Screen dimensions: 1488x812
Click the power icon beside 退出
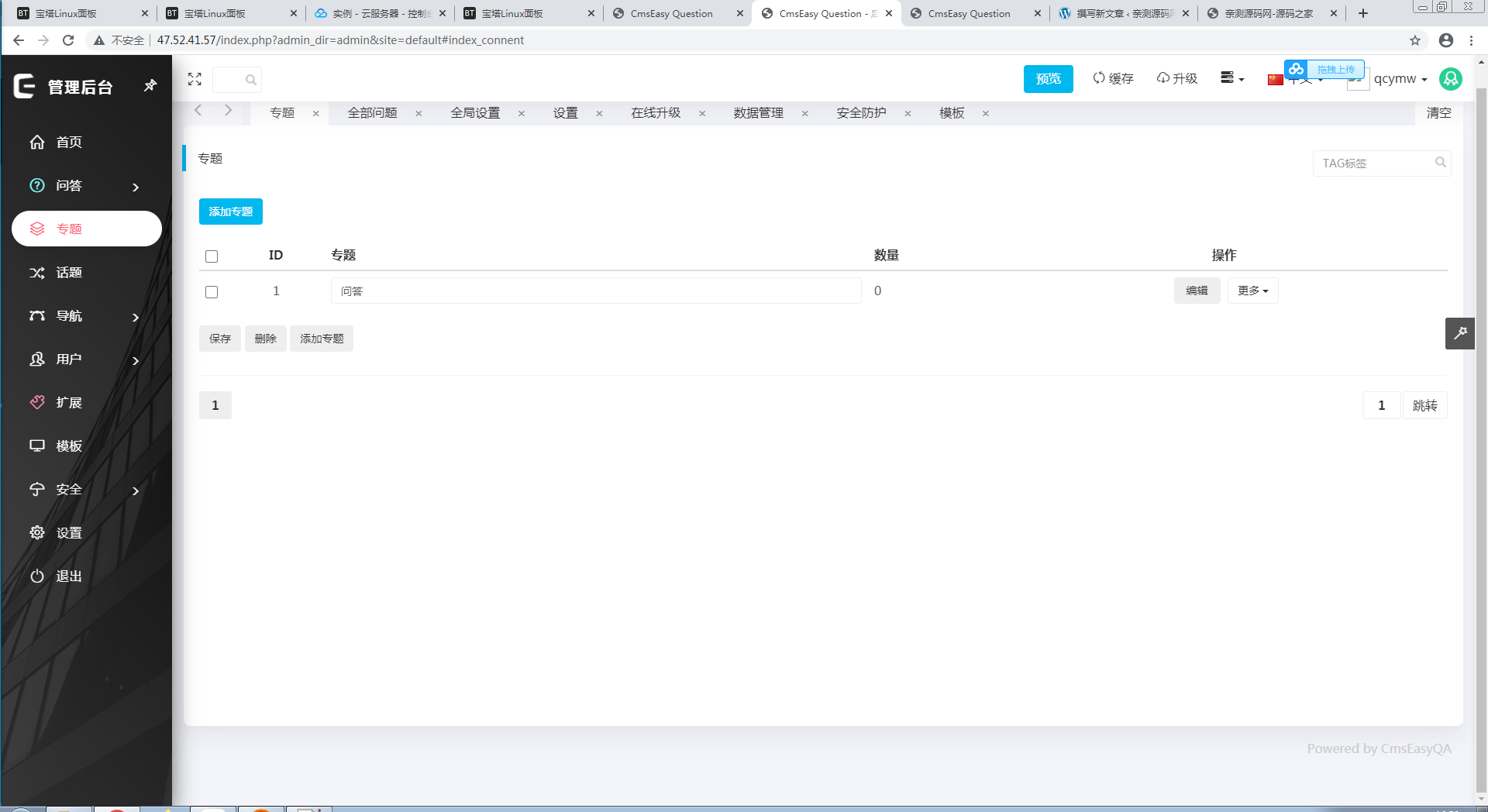pos(37,576)
